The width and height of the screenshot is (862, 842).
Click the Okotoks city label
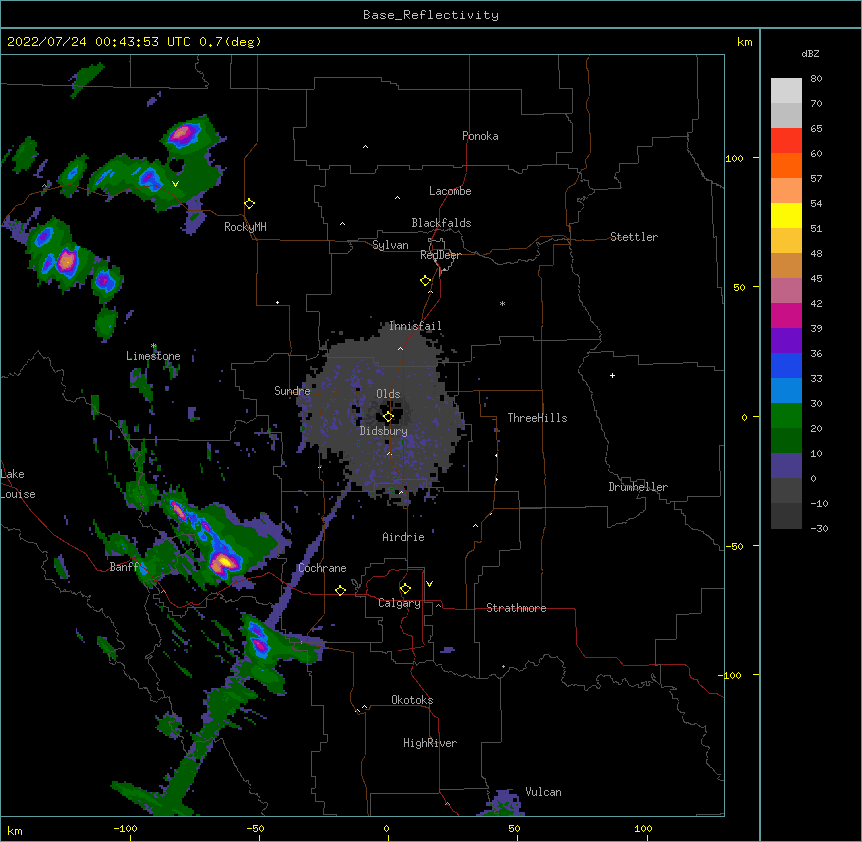coord(412,700)
